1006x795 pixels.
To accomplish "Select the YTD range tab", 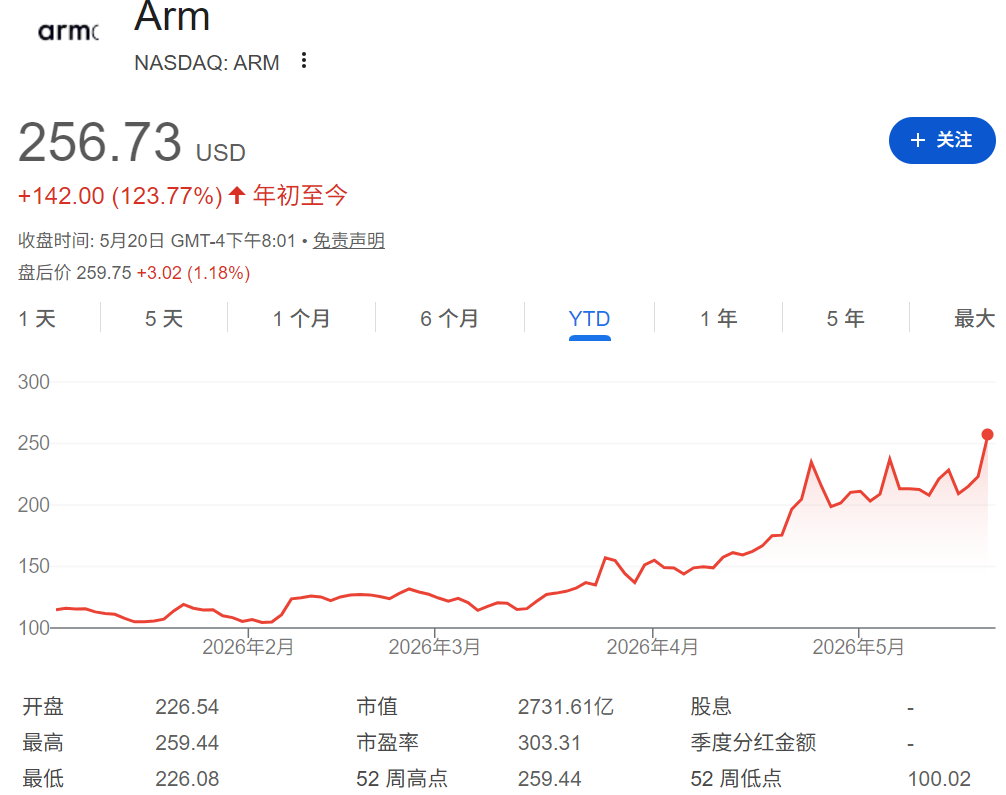I will point(589,318).
